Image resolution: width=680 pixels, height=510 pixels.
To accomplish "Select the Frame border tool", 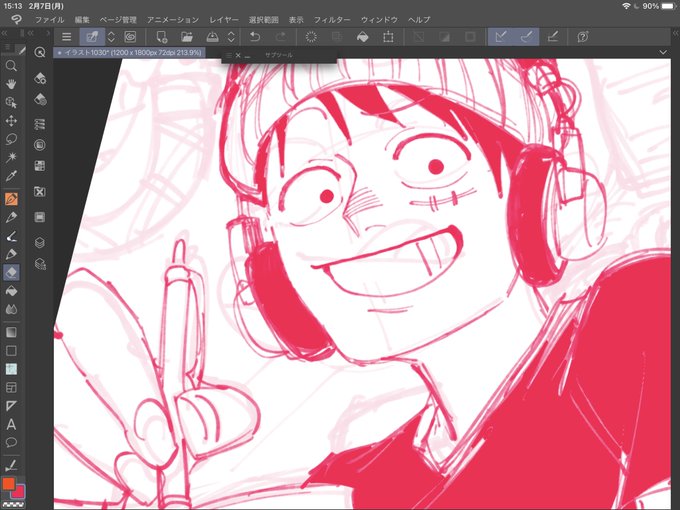I will click(x=11, y=387).
